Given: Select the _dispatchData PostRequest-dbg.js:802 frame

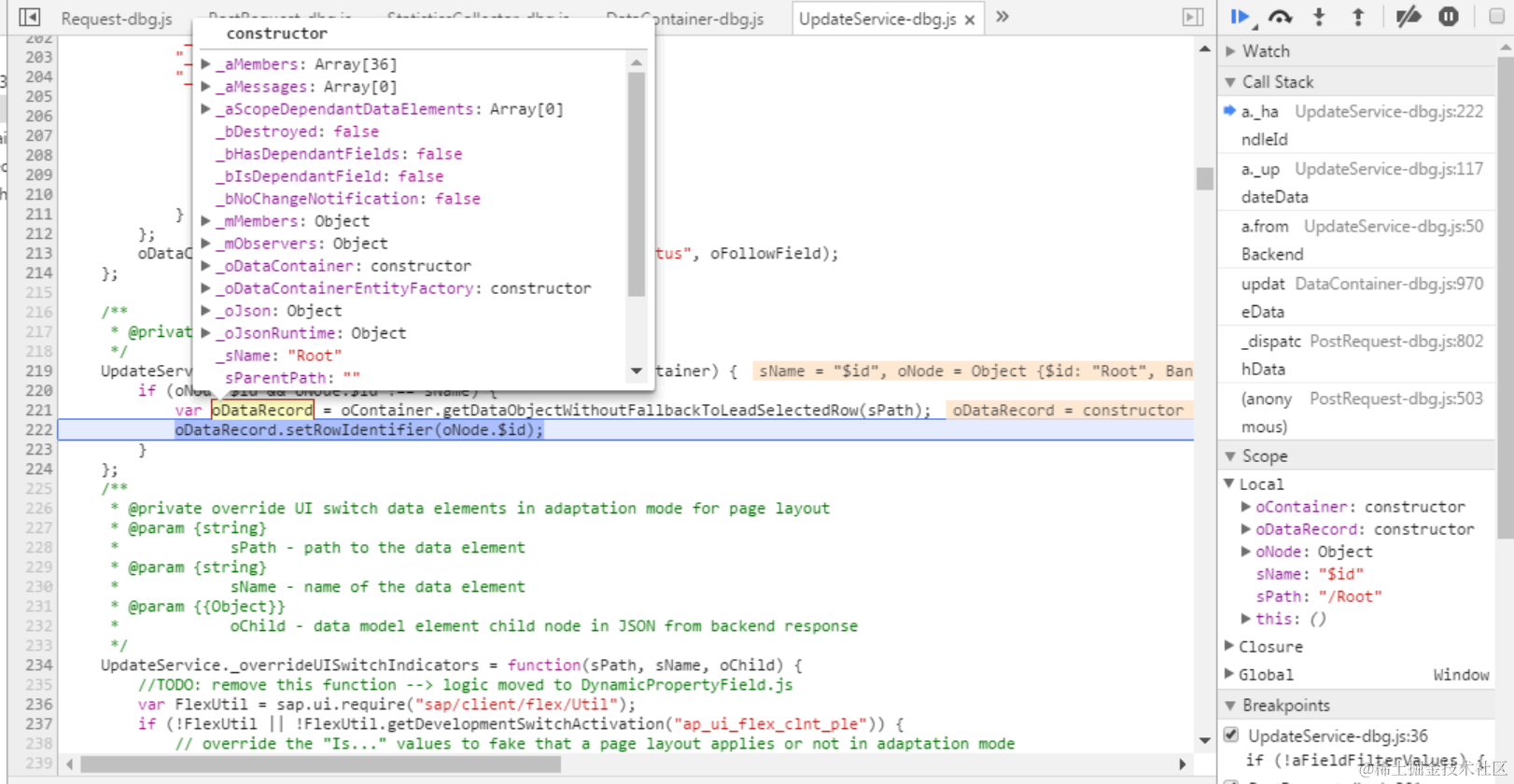Looking at the screenshot, I should [x=1358, y=355].
